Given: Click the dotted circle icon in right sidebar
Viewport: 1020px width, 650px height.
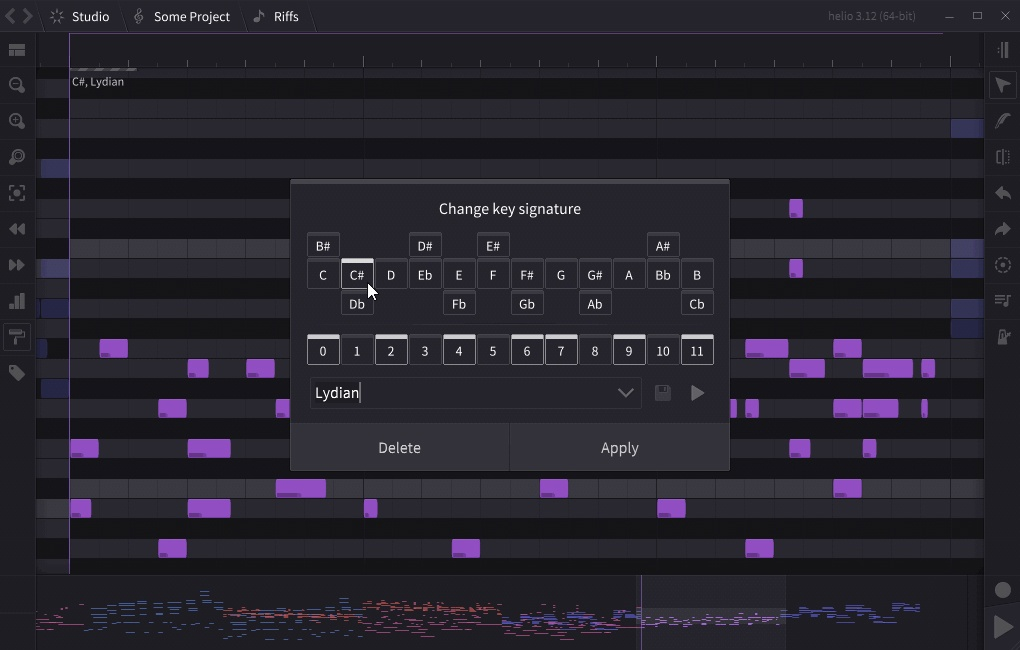Looking at the screenshot, I should point(1002,265).
